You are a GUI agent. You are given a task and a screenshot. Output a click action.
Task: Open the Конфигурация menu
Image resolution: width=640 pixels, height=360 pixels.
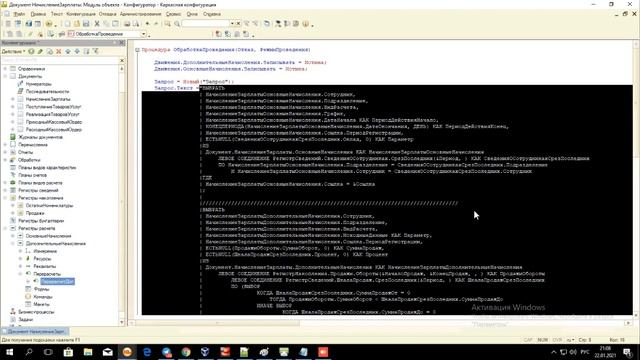coord(81,14)
